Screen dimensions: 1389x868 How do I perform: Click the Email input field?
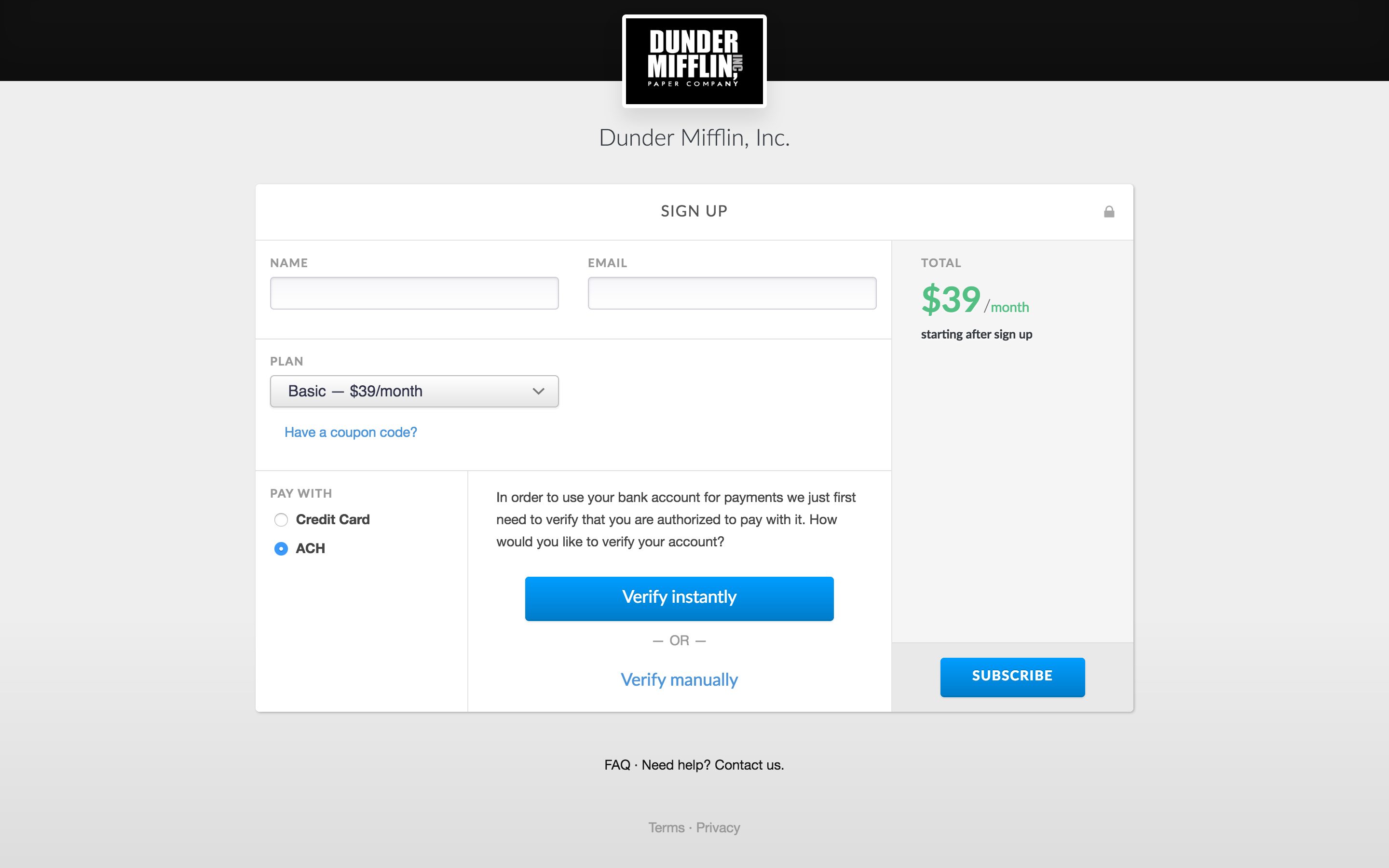pos(733,293)
